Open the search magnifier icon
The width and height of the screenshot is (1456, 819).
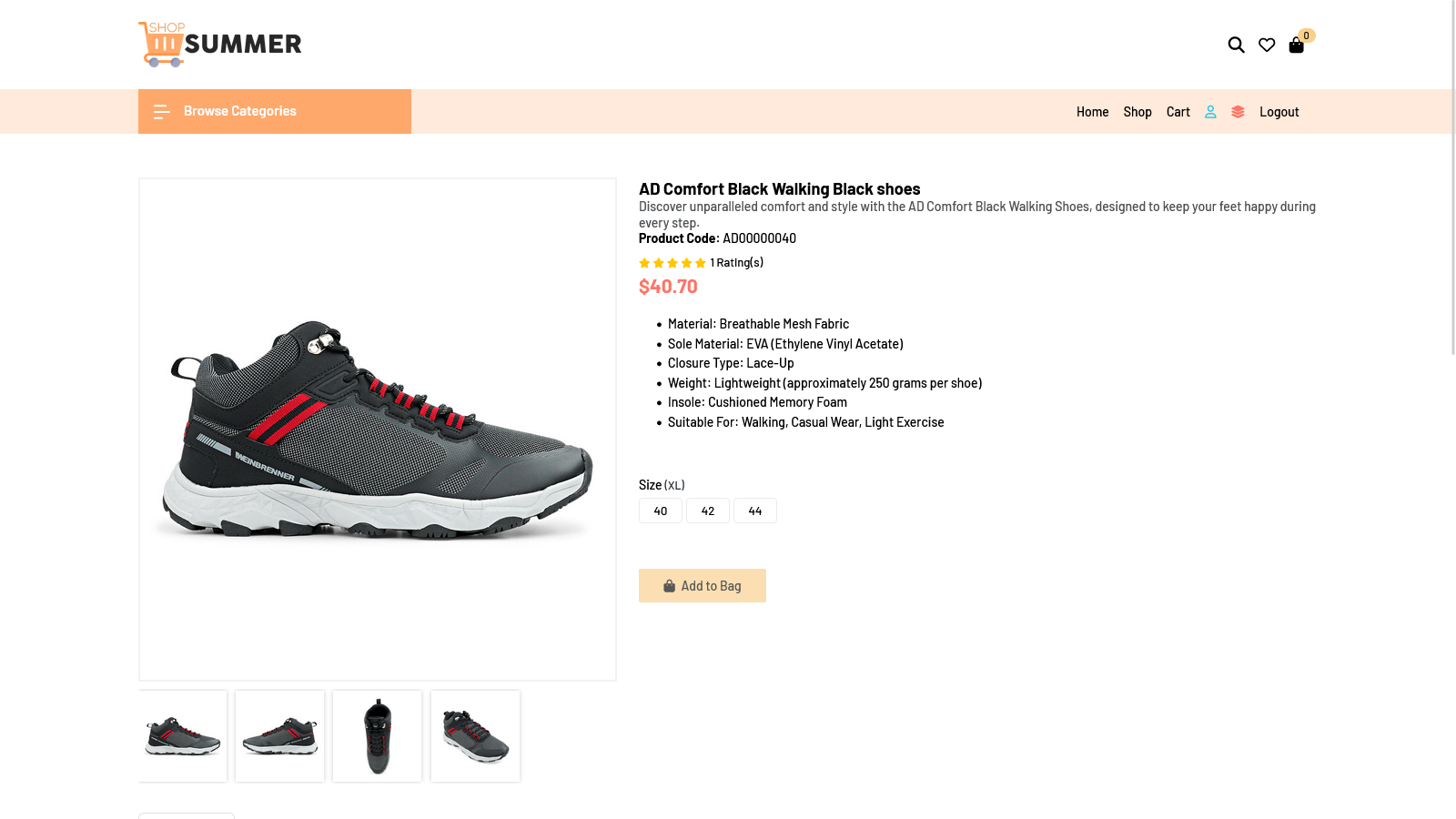[1236, 45]
